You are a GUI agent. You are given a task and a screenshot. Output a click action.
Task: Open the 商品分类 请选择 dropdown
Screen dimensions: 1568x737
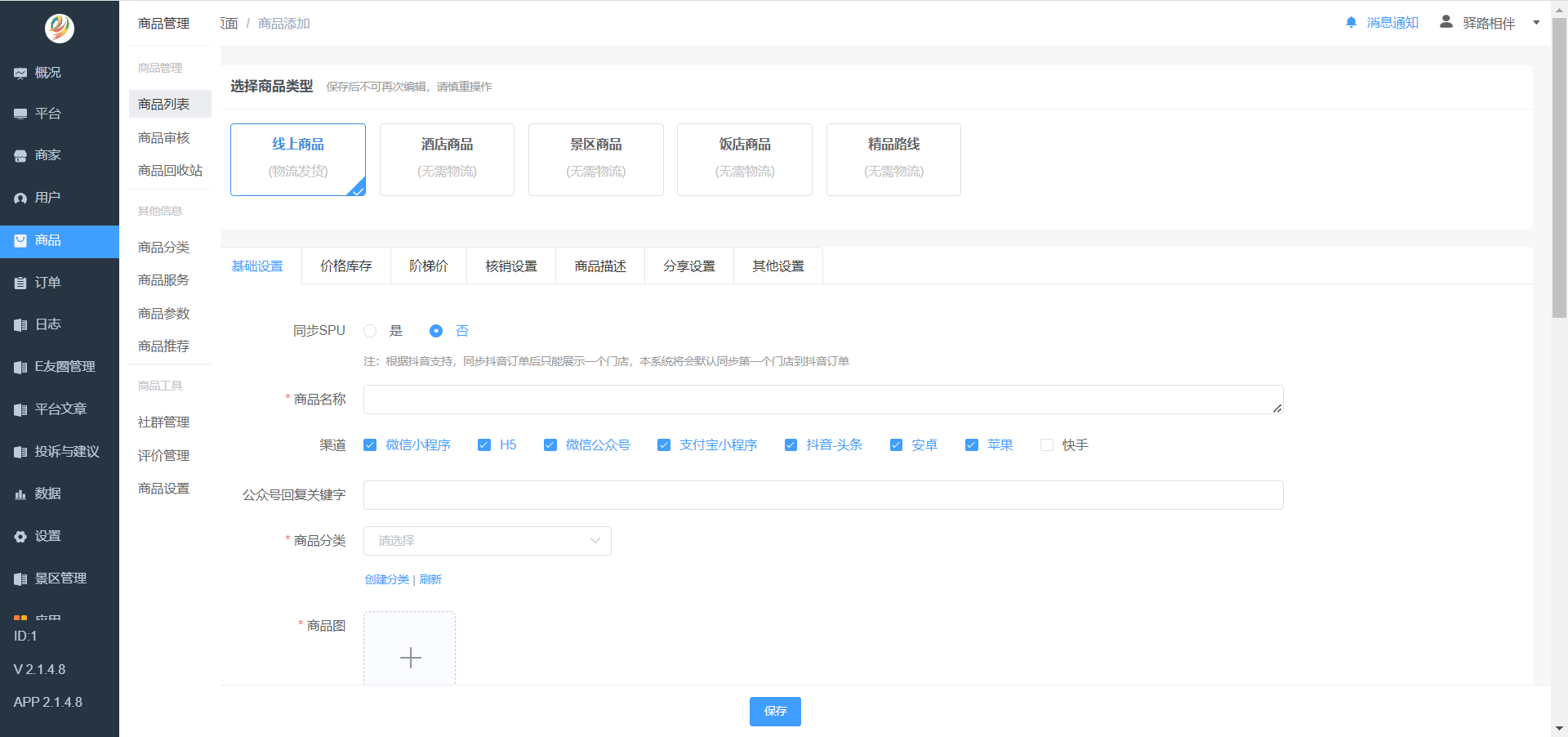(x=488, y=541)
